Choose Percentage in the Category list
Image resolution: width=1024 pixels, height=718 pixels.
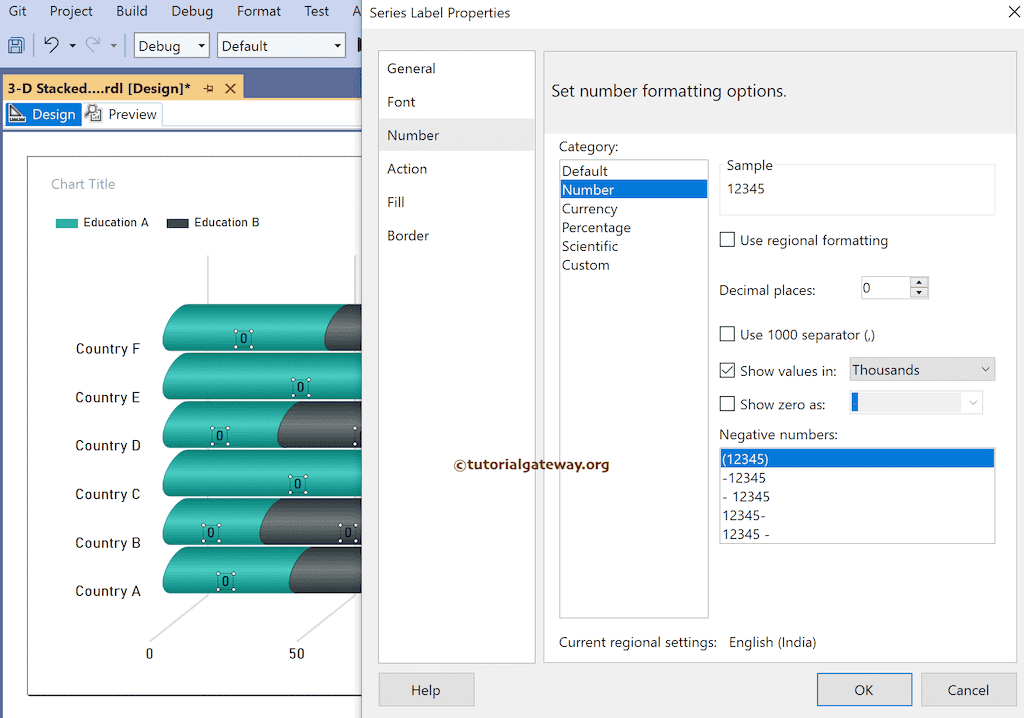(633, 227)
